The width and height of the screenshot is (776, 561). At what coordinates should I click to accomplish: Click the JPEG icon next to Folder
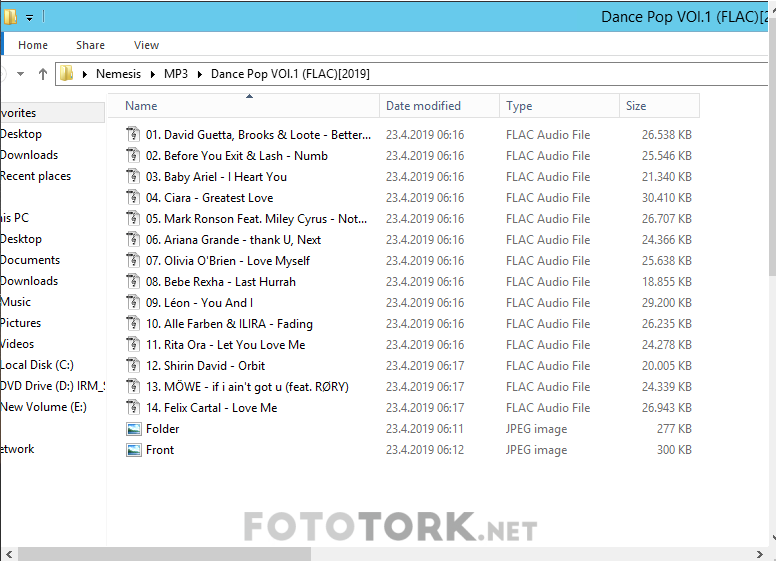133,428
